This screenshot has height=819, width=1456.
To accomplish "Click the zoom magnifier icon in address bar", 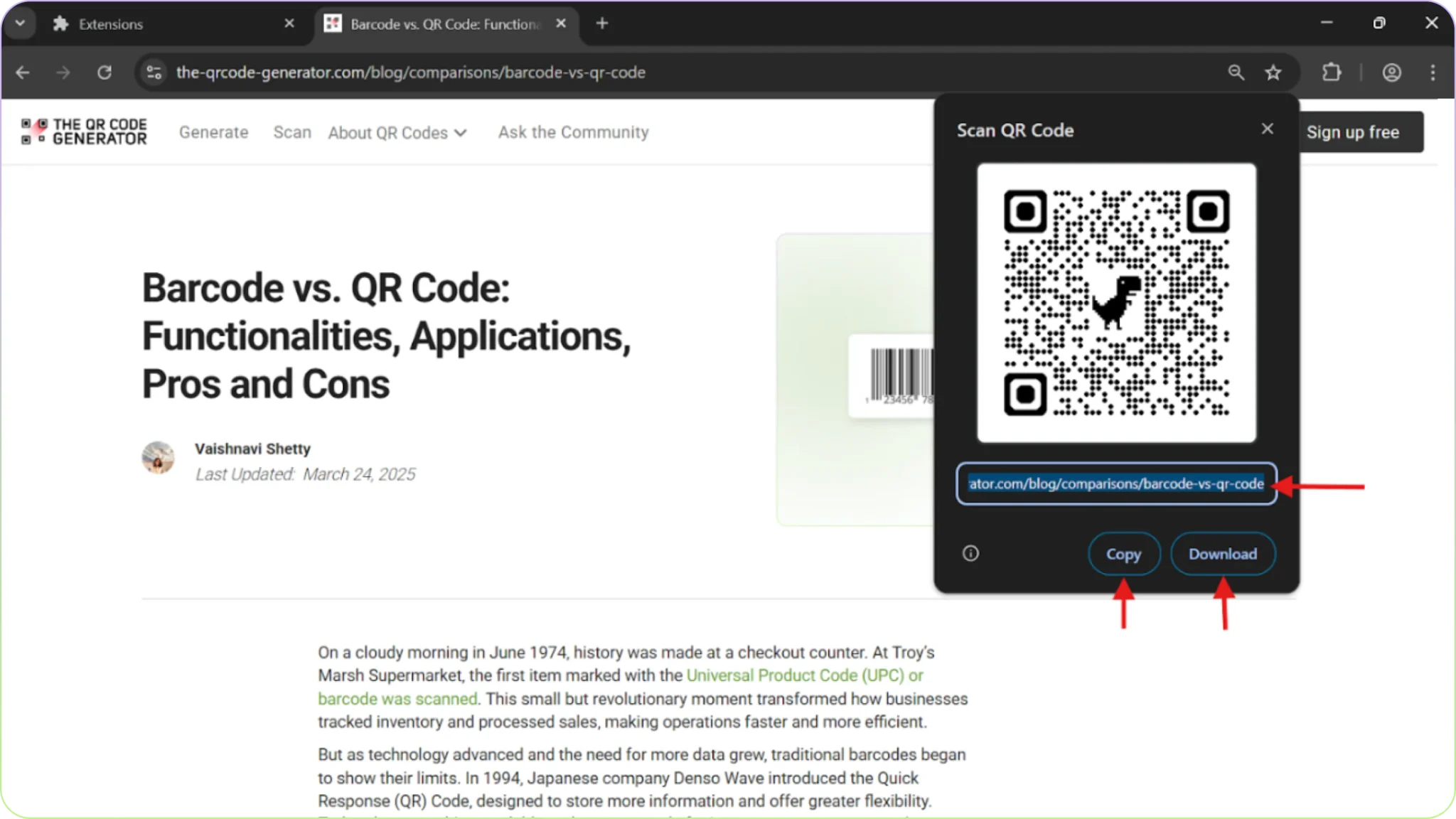I will click(x=1236, y=73).
